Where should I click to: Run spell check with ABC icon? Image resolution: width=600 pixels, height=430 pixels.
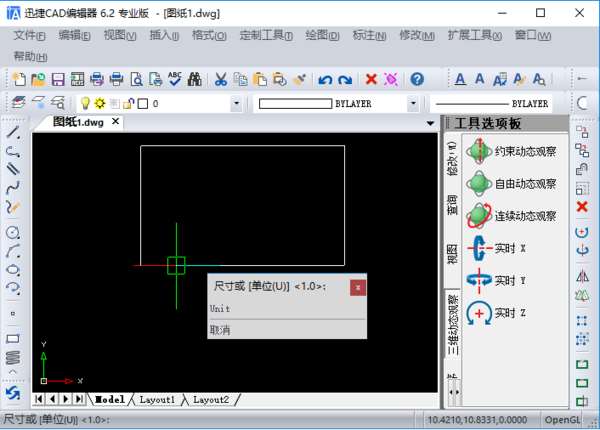(x=175, y=79)
